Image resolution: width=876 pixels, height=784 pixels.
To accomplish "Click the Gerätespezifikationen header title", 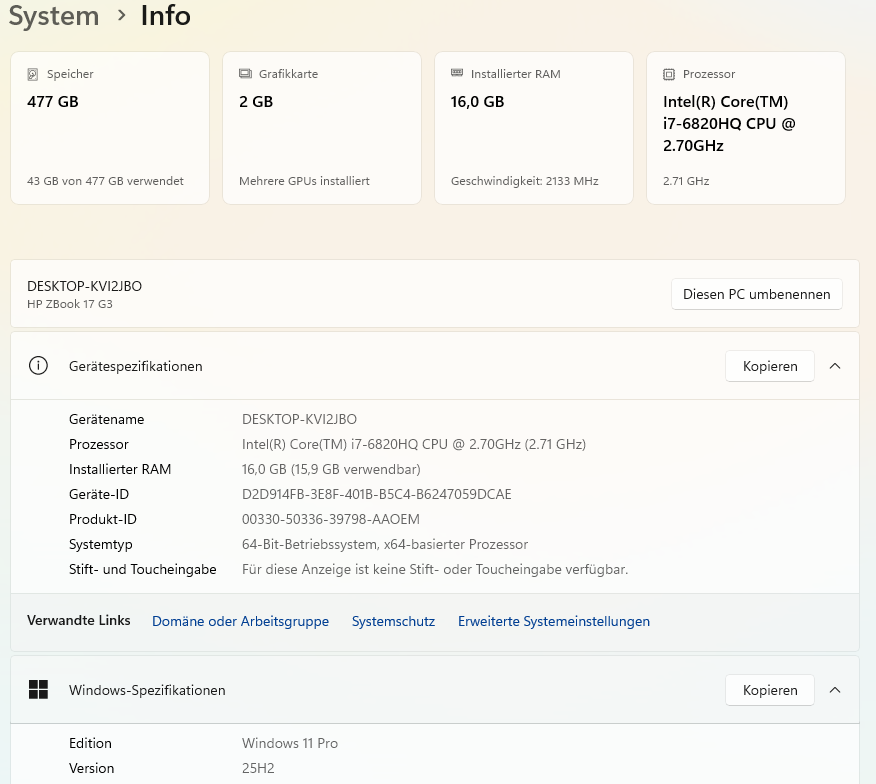I will click(136, 366).
